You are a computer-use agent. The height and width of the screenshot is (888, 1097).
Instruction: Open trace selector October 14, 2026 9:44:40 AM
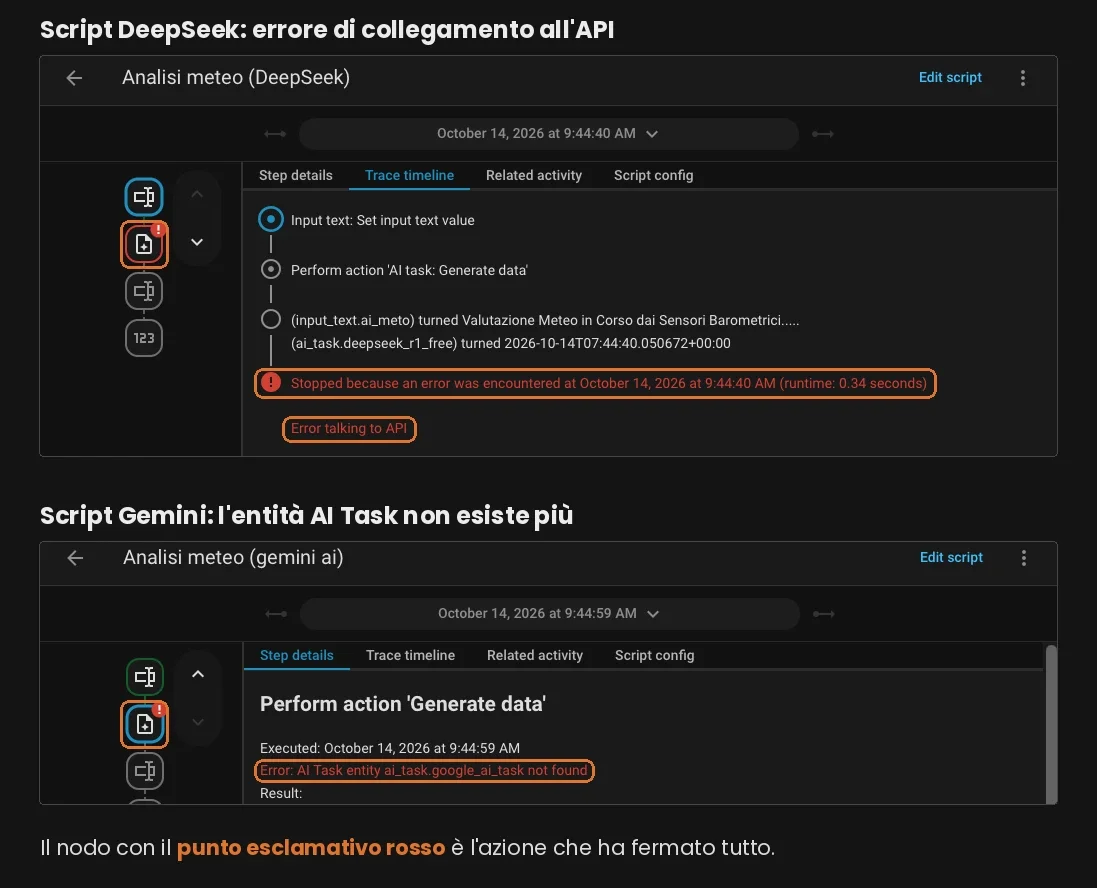tap(548, 134)
